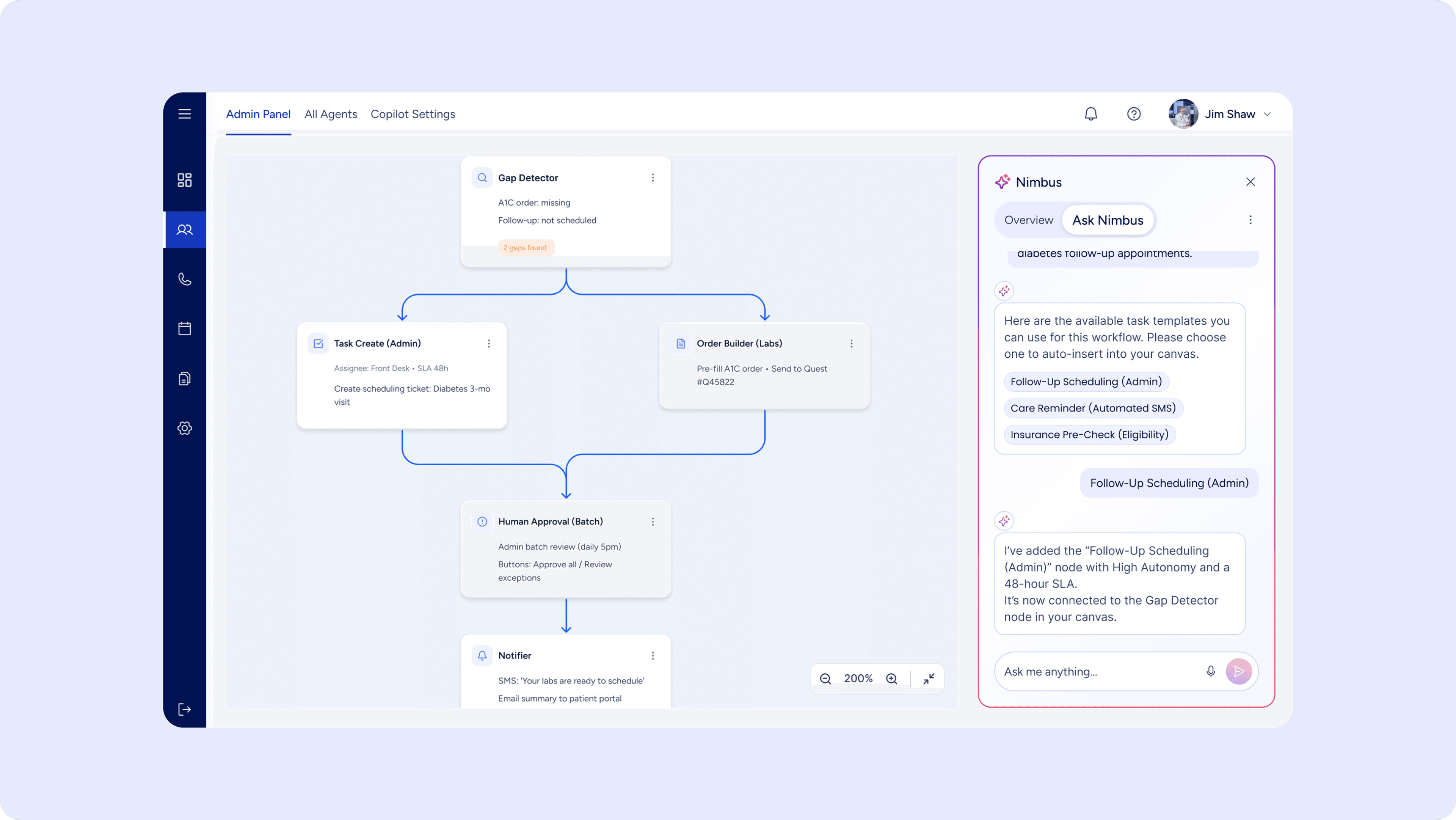Open the phone calls sidebar icon
The width and height of the screenshot is (1456, 820).
point(184,279)
